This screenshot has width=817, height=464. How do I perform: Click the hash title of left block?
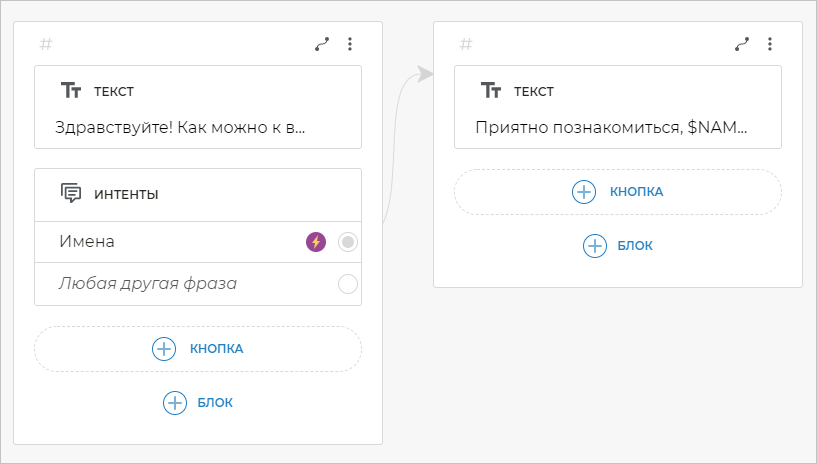46,44
